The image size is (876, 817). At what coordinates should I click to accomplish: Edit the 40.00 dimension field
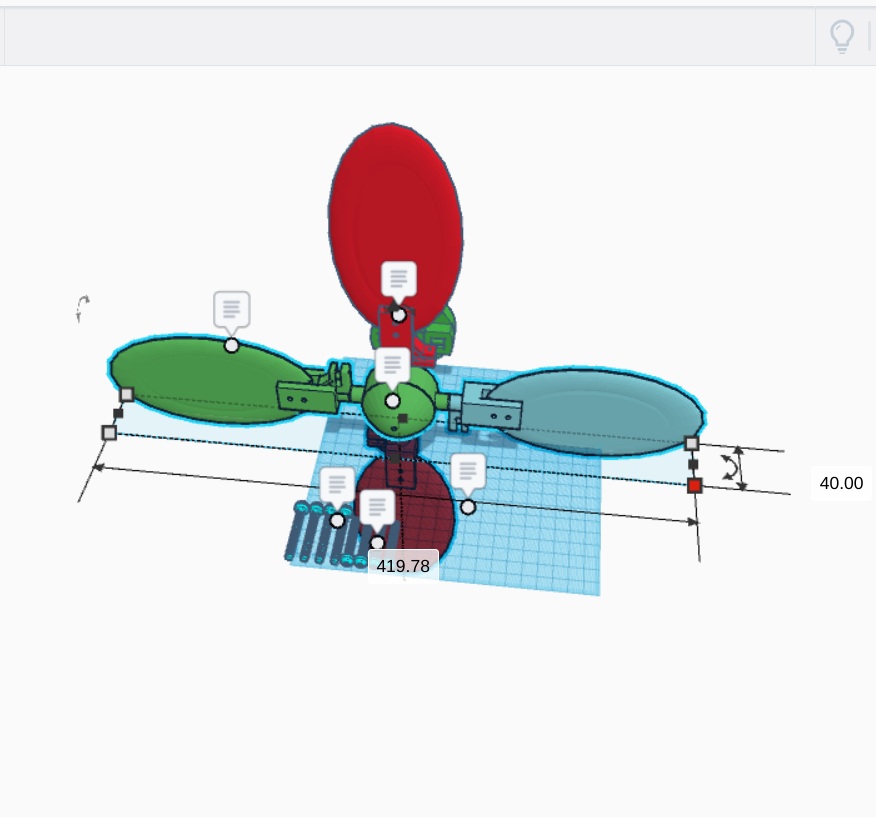pos(840,483)
